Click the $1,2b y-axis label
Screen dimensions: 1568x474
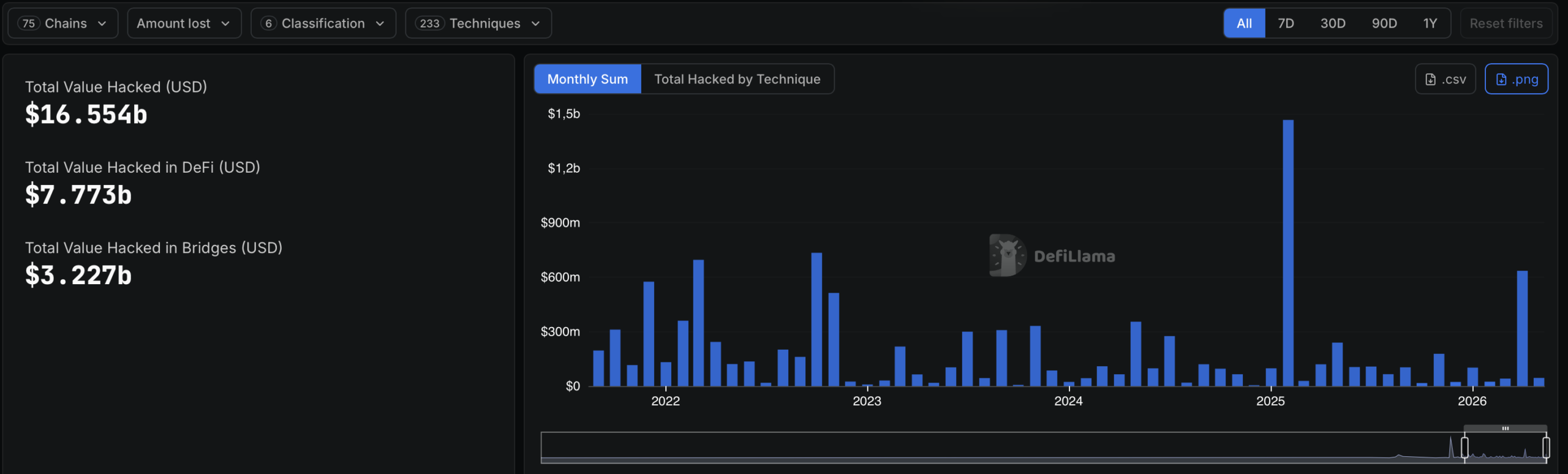coord(563,168)
